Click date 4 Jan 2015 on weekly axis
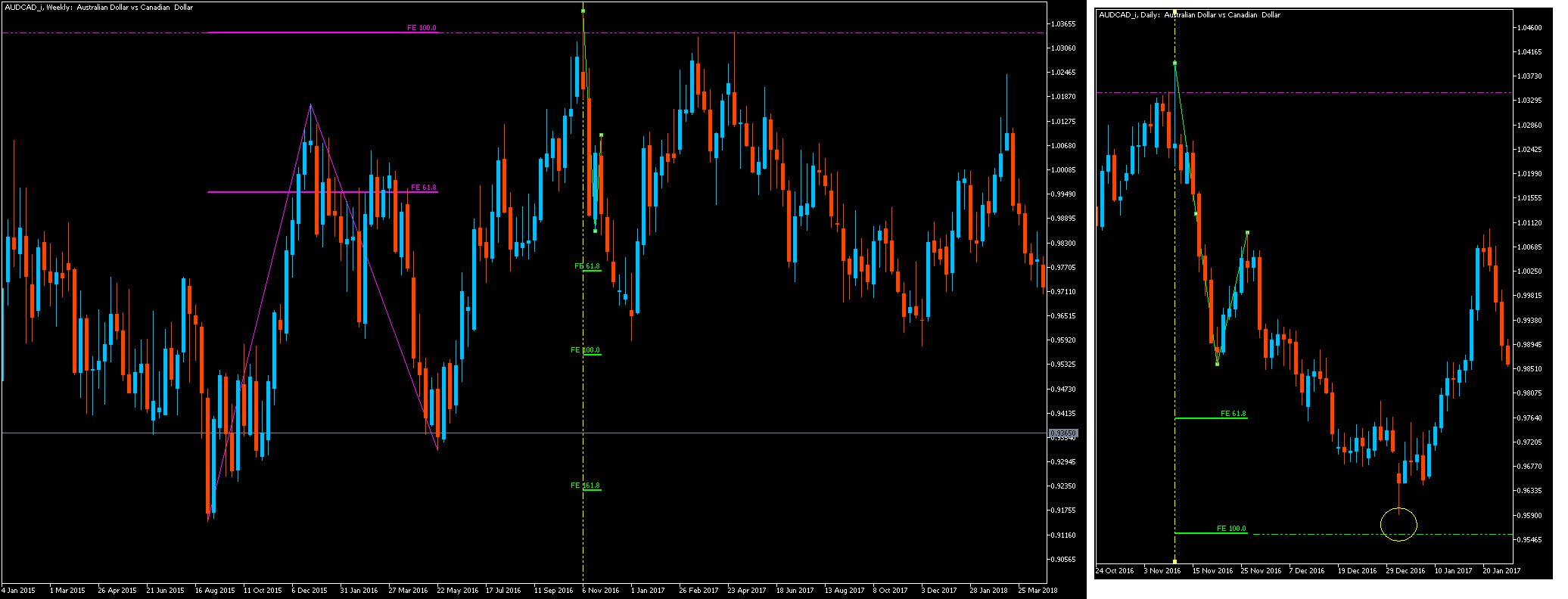 click(18, 590)
